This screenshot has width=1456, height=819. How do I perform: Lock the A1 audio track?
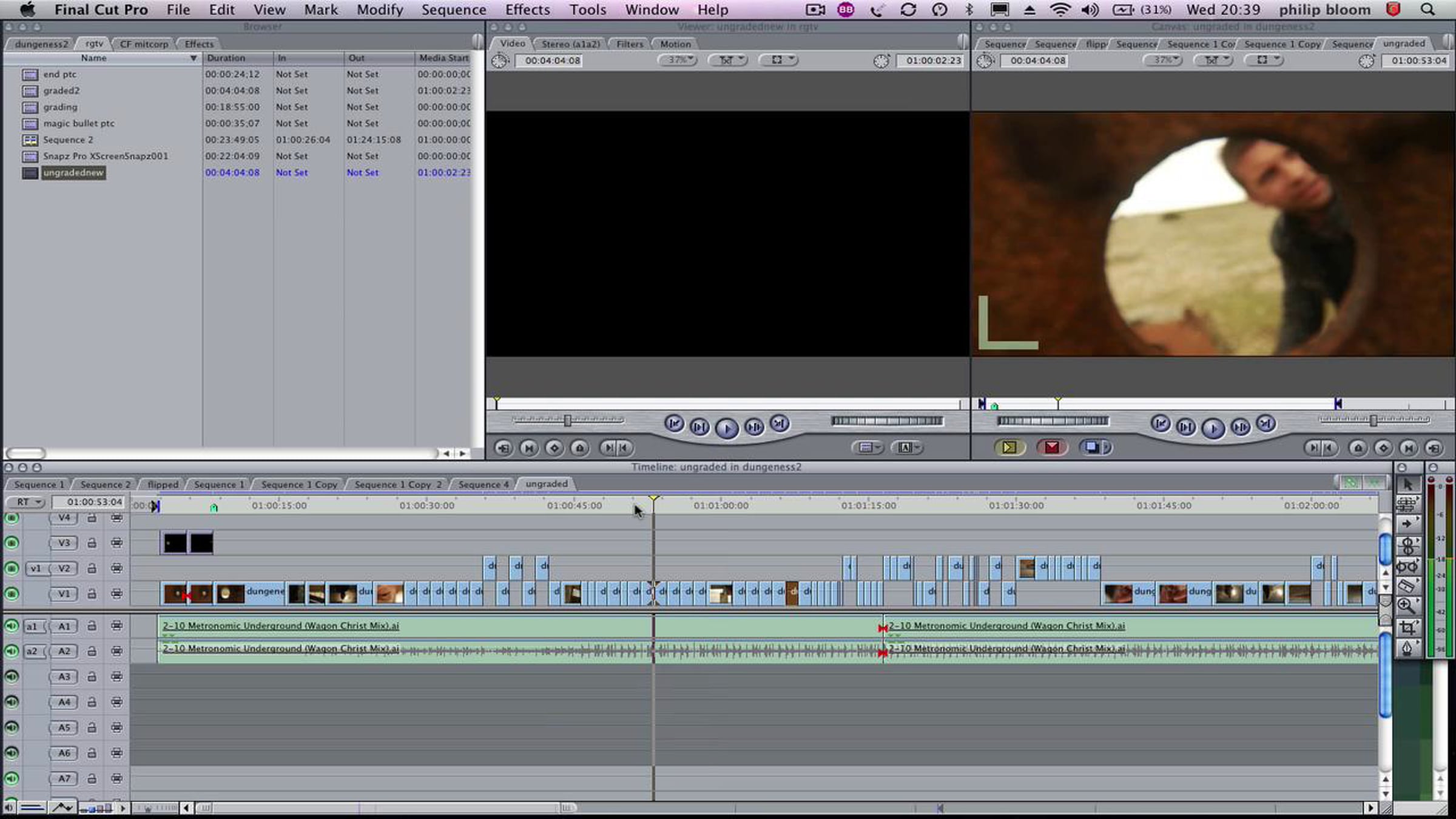coord(92,625)
